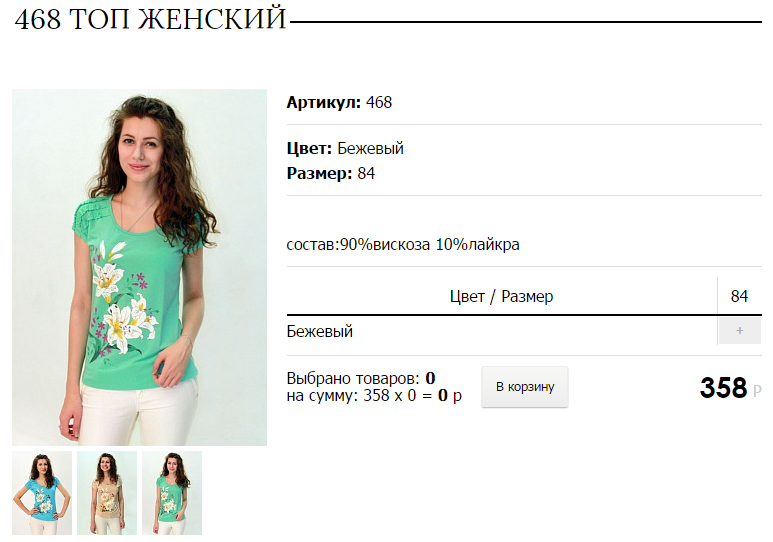The image size is (773, 542).
Task: Open the blue top thumbnail
Action: (42, 493)
